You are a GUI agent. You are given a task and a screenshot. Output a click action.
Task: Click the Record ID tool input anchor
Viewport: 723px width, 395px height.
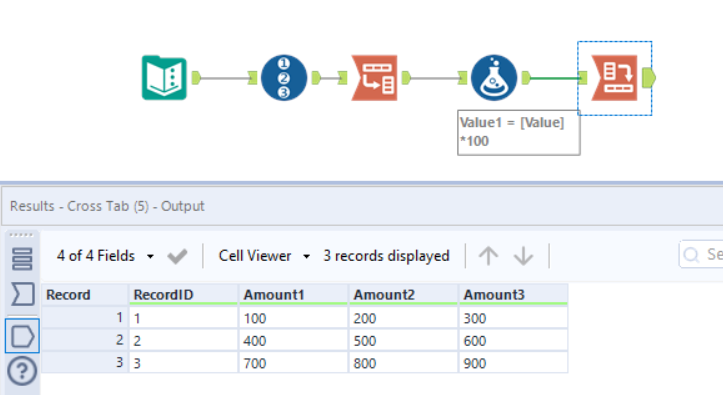pos(252,77)
